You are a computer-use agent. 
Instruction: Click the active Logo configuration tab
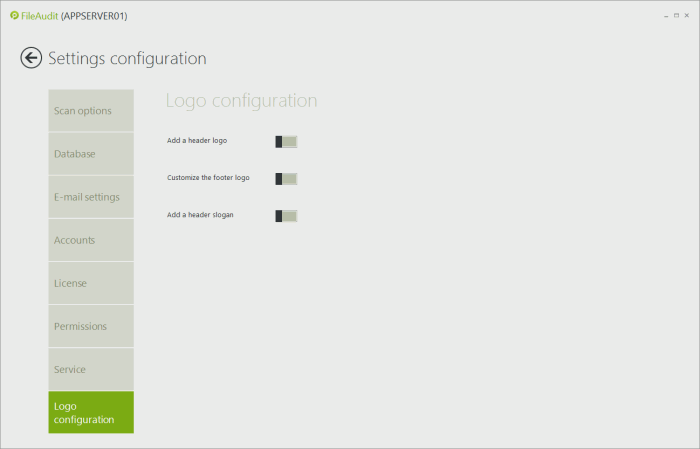90,412
